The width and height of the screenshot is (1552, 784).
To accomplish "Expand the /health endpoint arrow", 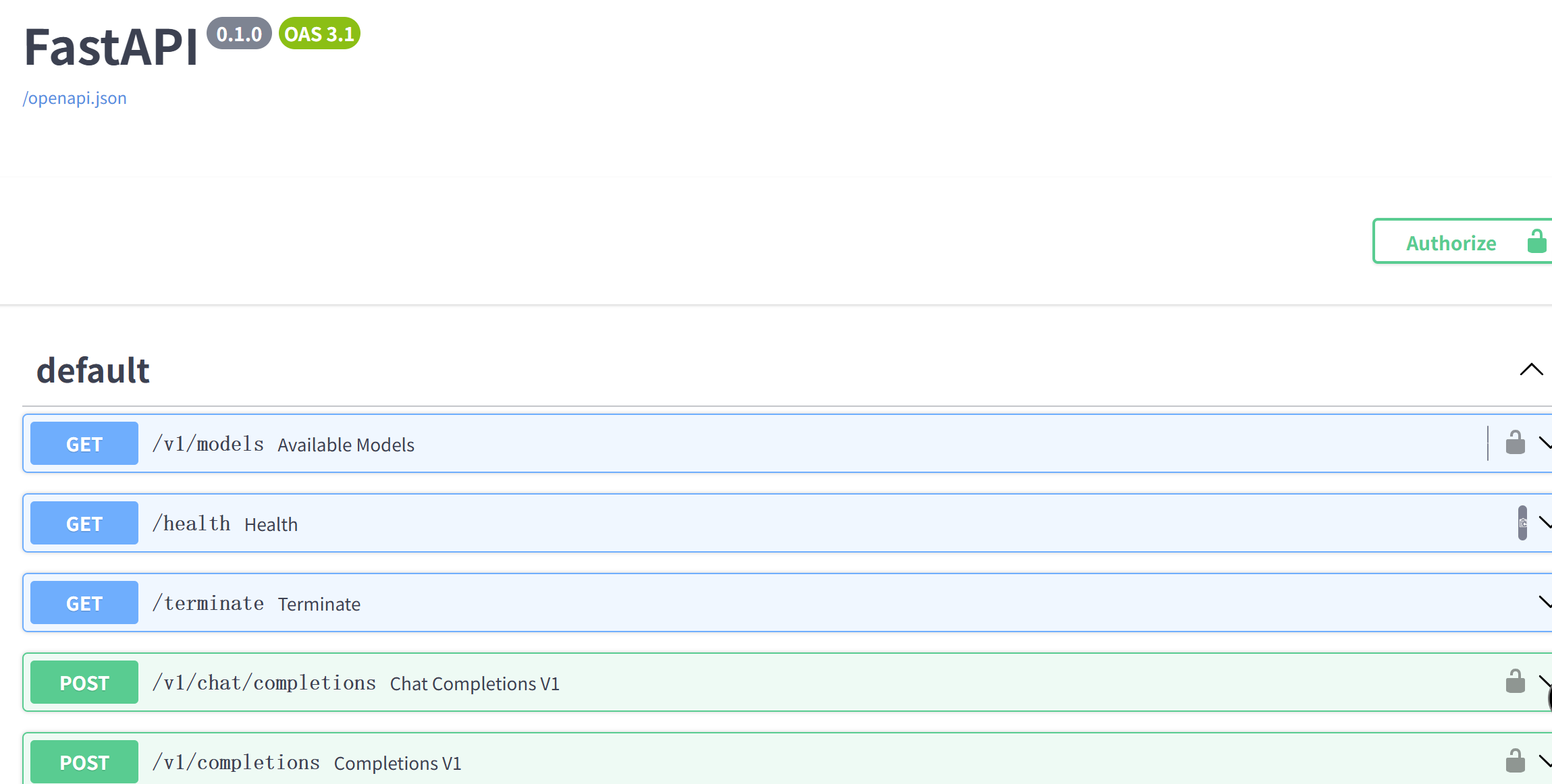I will click(x=1545, y=523).
